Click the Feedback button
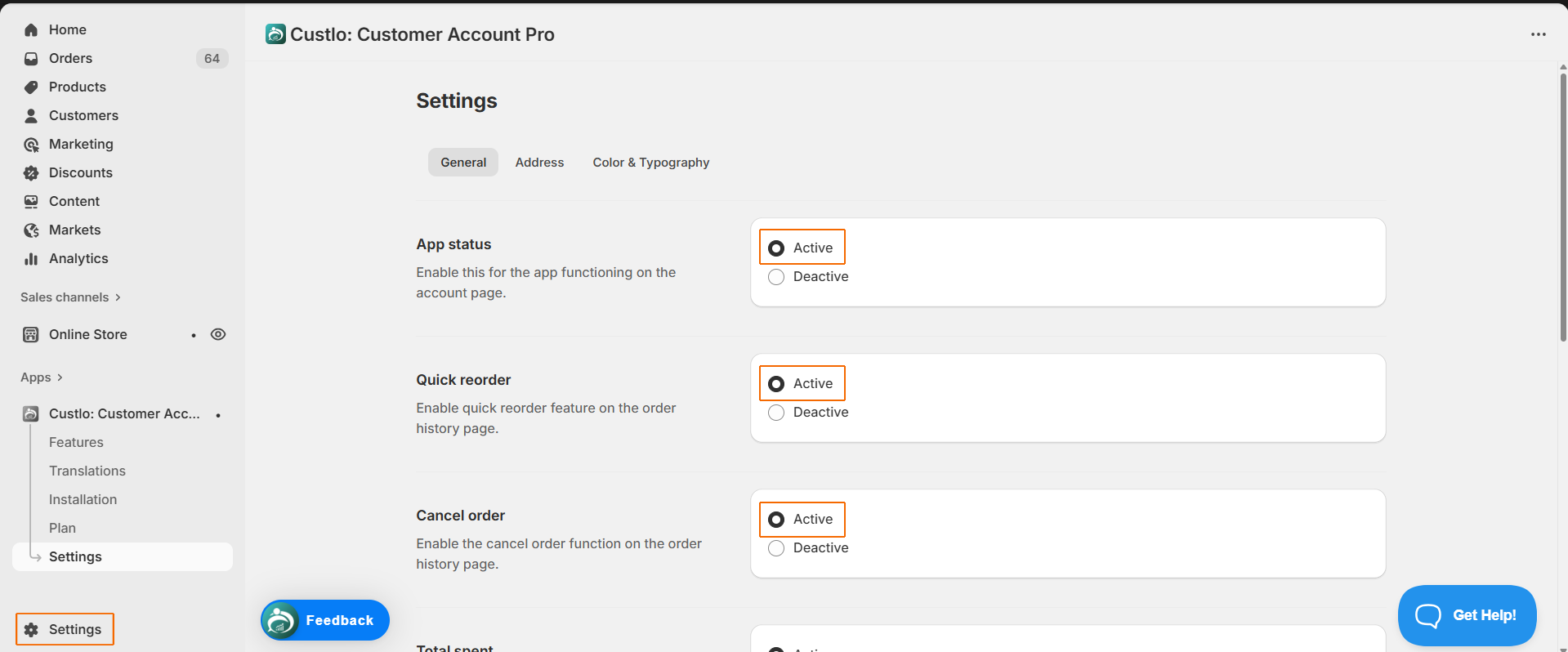 click(x=325, y=620)
